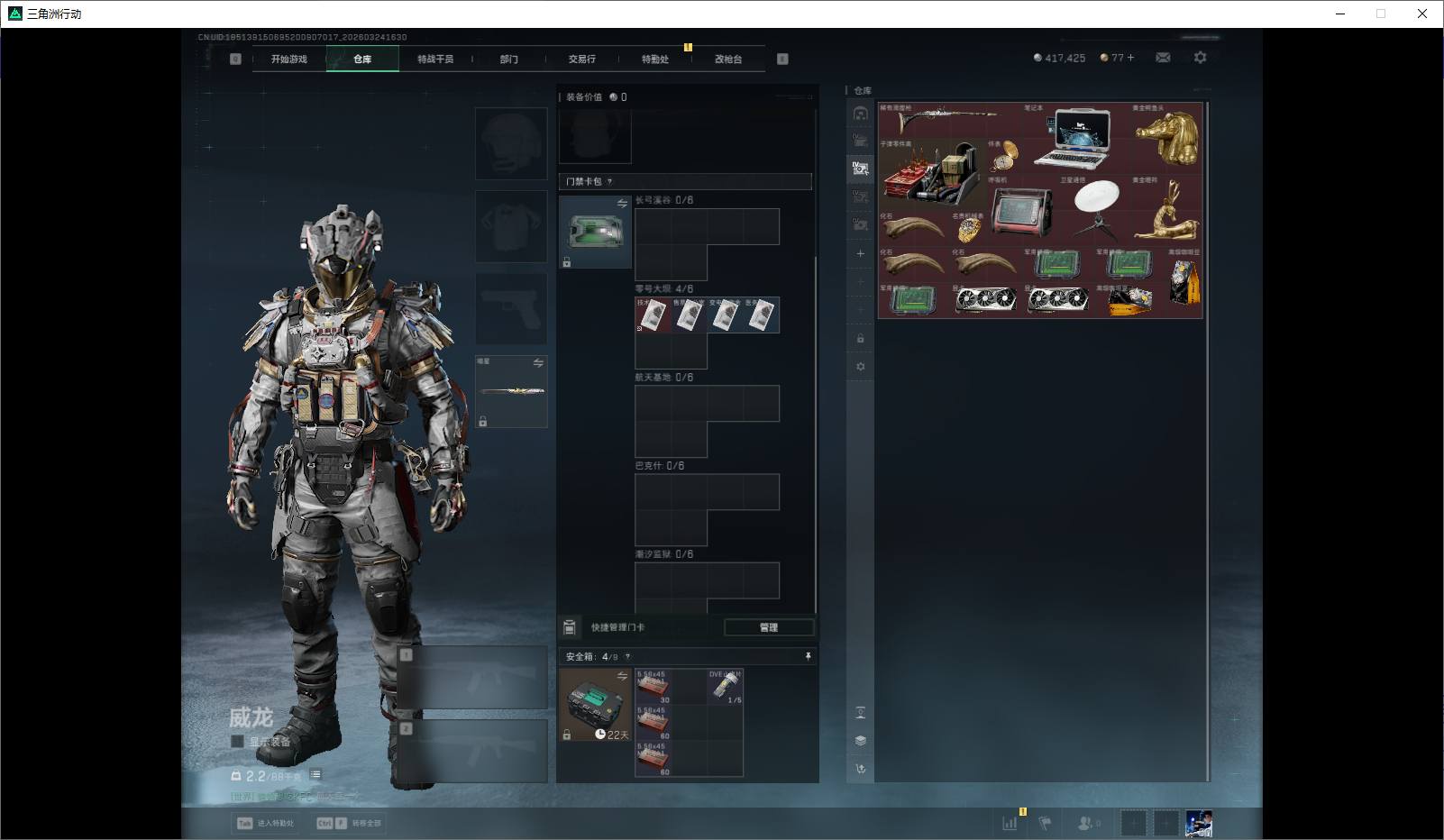Click the plus beside the 77 currency
1444x840 pixels.
(1131, 58)
